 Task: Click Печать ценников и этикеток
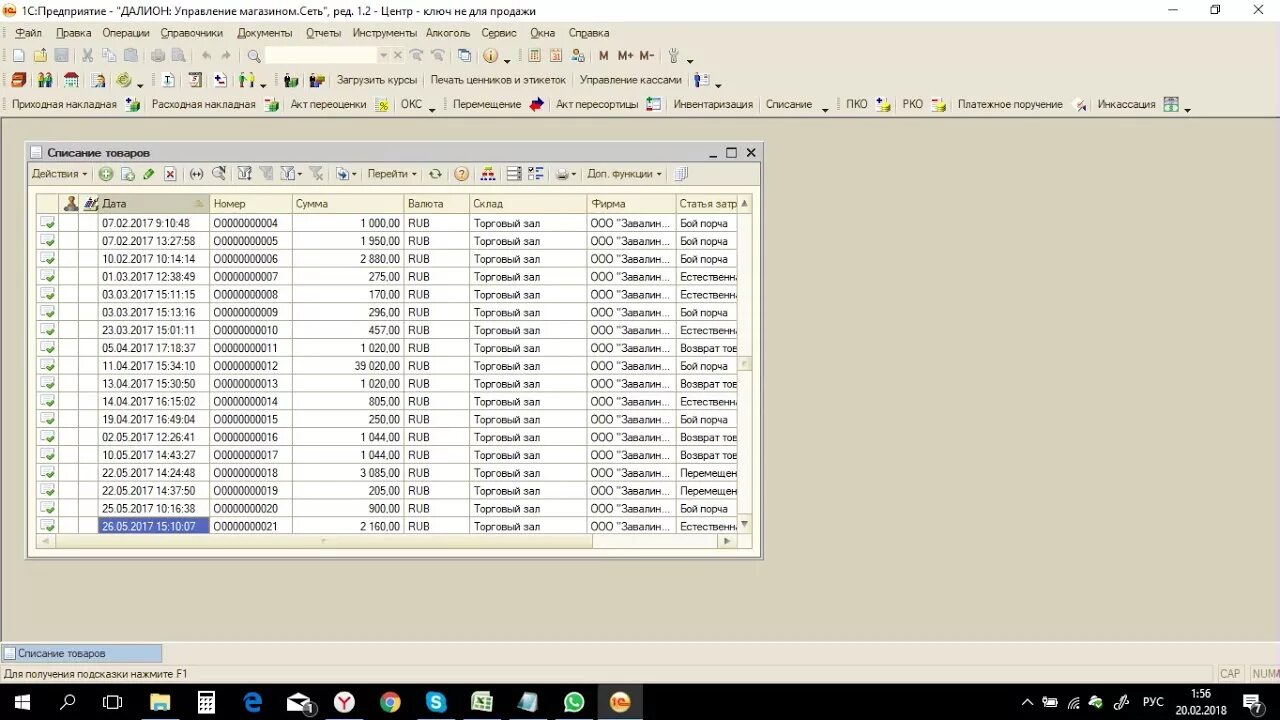498,80
